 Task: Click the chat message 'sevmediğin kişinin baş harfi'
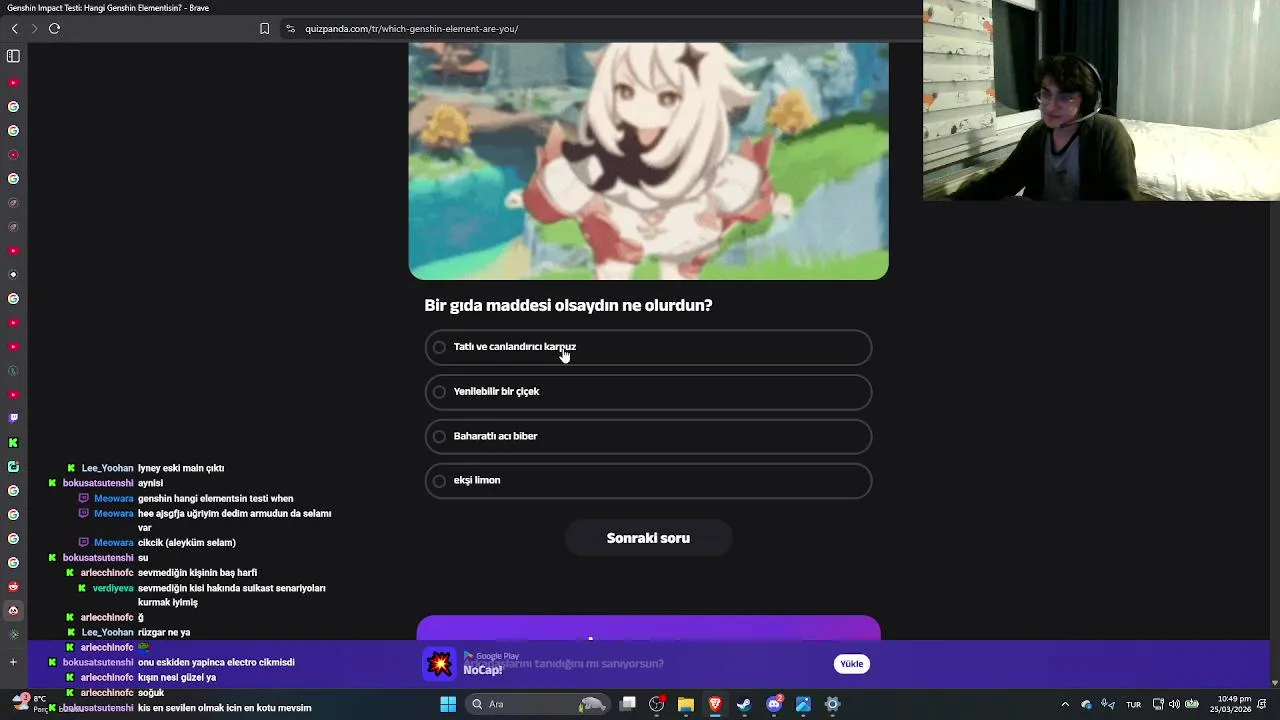(197, 573)
